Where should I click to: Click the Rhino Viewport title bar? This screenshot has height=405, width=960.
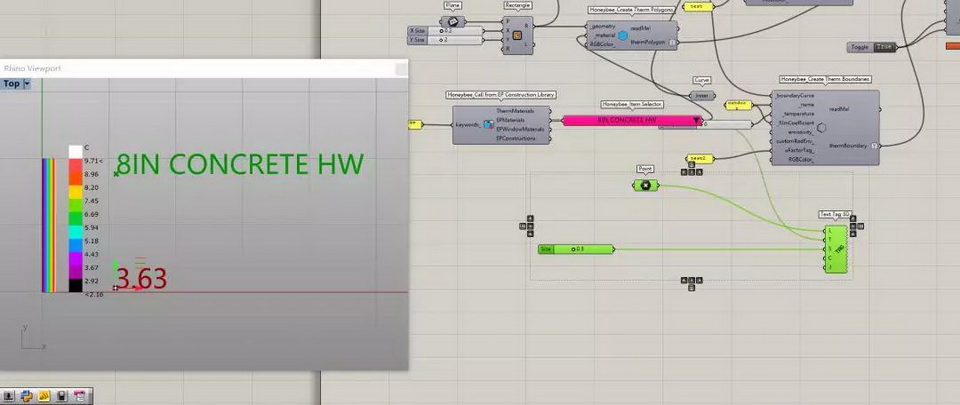coord(200,68)
